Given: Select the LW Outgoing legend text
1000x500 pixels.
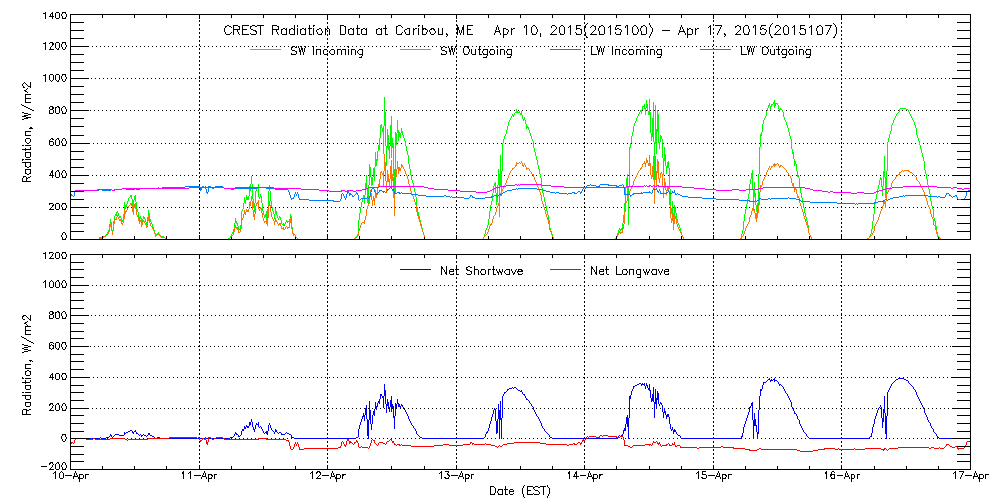Looking at the screenshot, I should point(775,51).
